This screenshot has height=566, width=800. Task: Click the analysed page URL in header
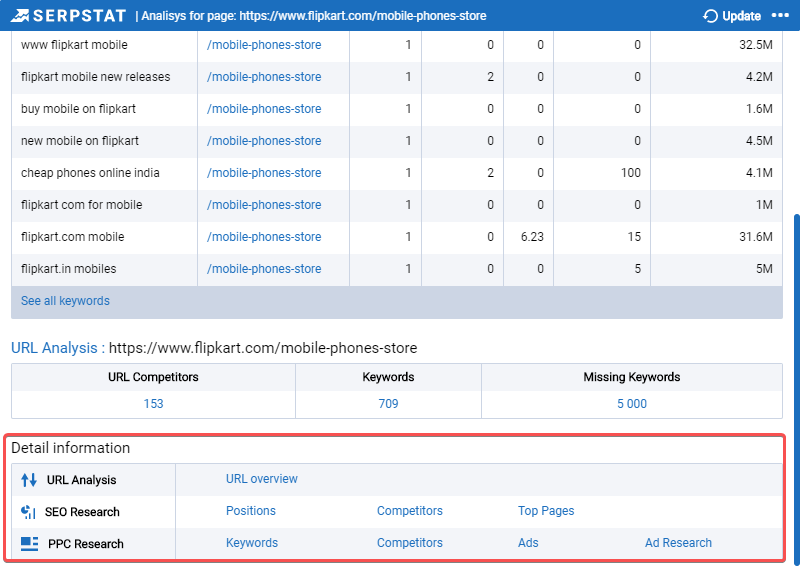pyautogui.click(x=363, y=16)
